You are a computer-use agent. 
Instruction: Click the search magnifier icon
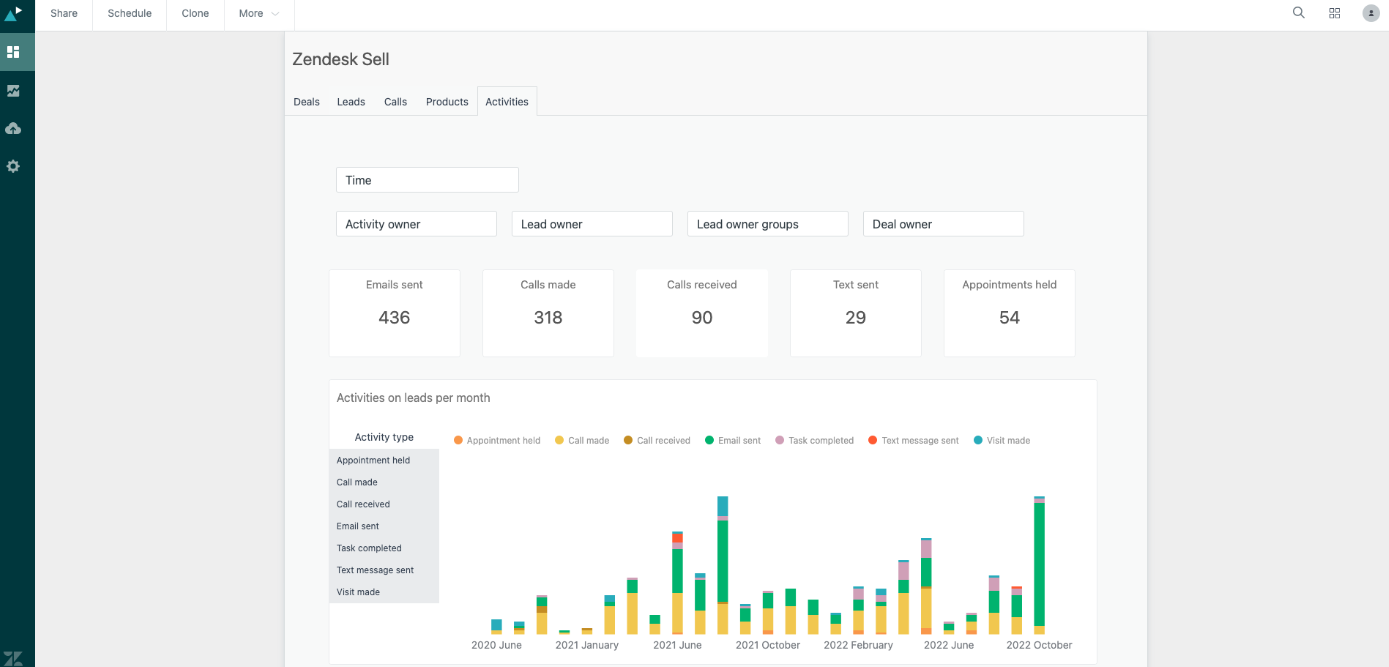click(x=1298, y=13)
